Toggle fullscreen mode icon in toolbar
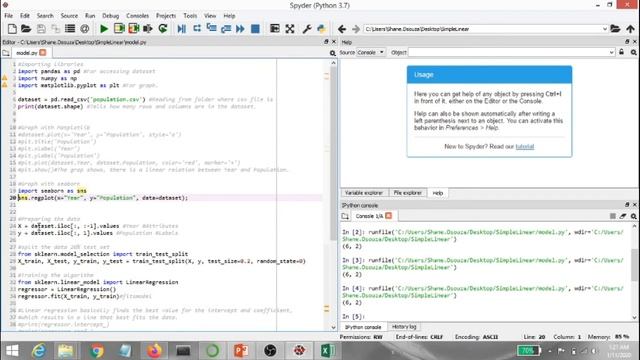640x360 pixels. click(x=290, y=29)
